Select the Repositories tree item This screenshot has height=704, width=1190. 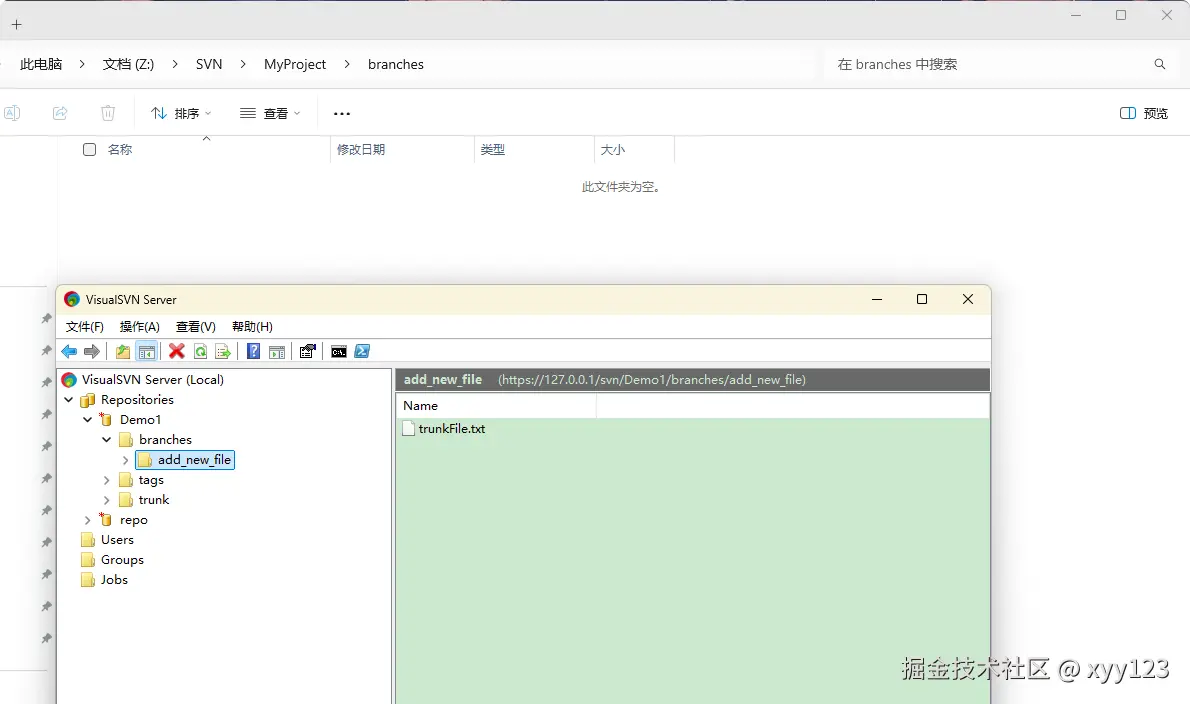[x=137, y=400]
